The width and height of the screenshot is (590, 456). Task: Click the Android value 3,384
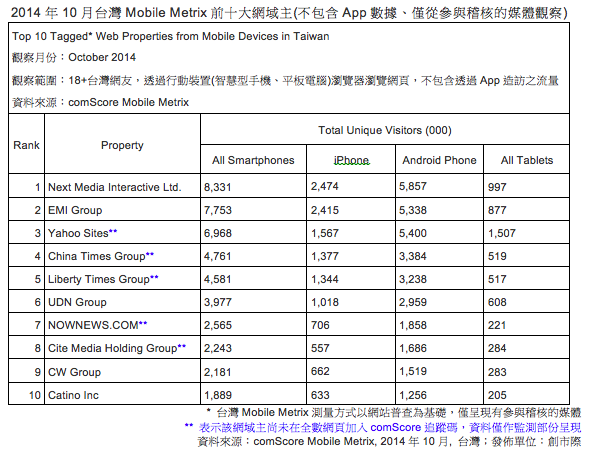[x=413, y=256]
